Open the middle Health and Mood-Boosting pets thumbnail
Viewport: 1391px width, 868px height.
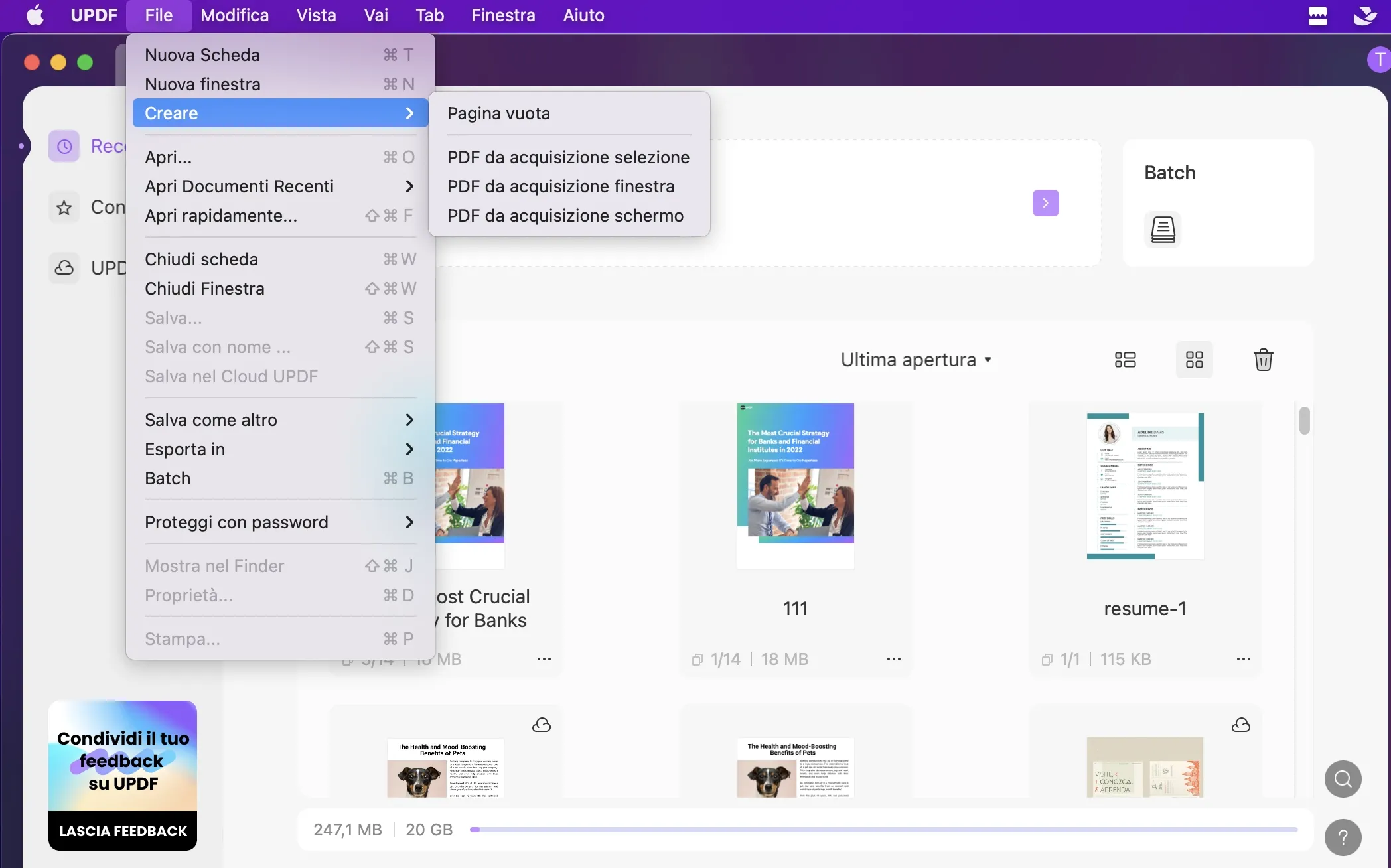click(x=795, y=768)
